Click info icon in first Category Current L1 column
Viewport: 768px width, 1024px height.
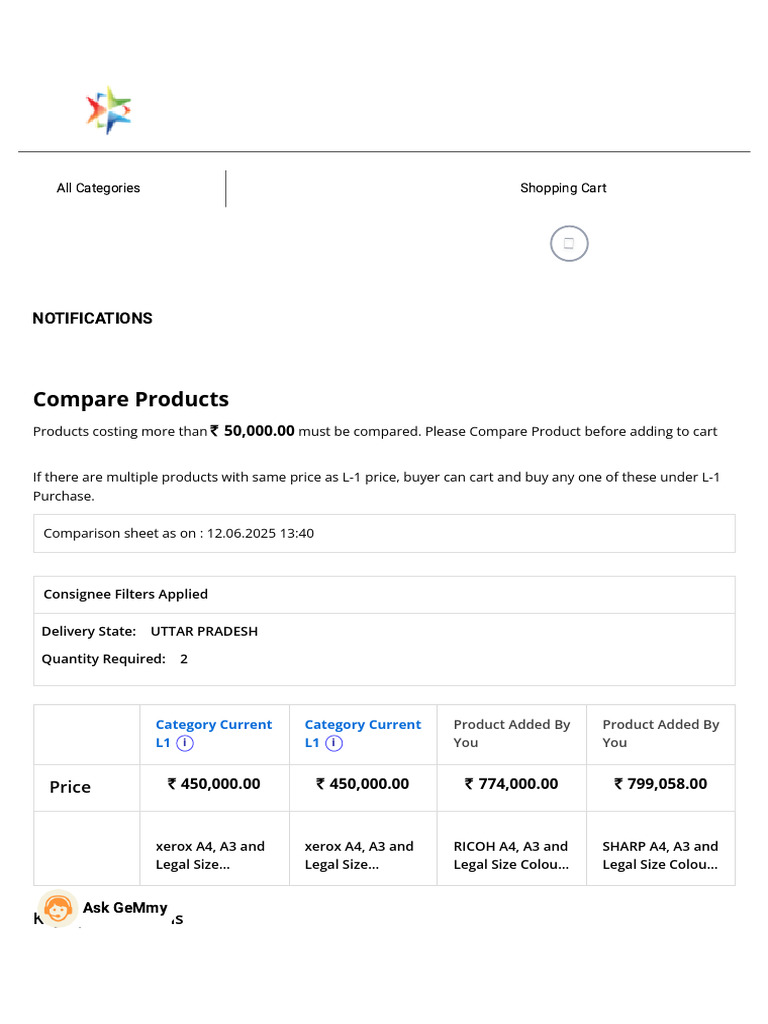(186, 743)
